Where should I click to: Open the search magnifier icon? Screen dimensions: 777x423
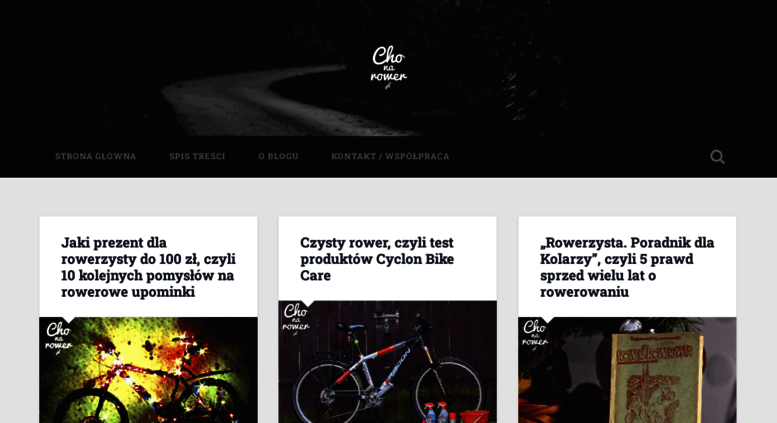point(717,157)
